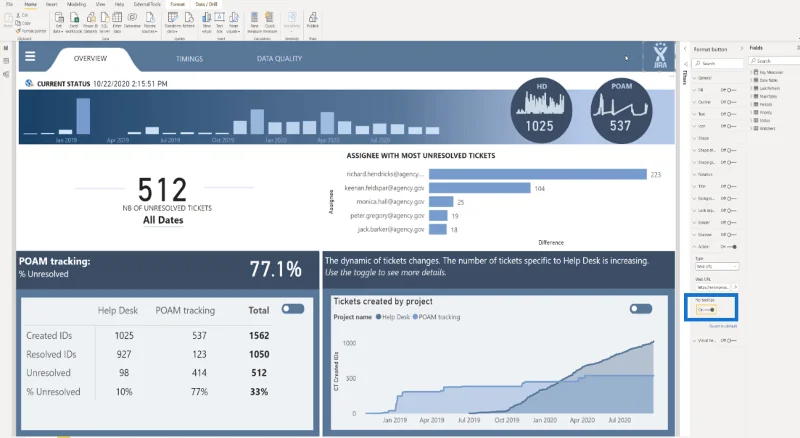This screenshot has width=800, height=438.
Task: Click the POAM 537 circle card
Action: 621,110
